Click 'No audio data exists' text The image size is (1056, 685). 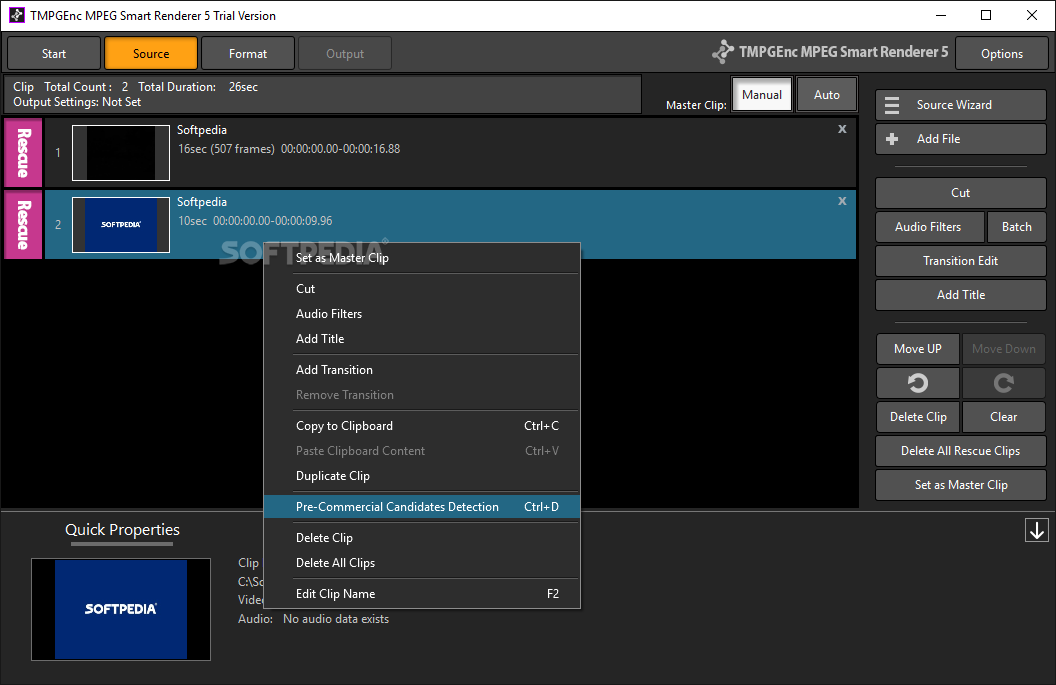point(336,619)
